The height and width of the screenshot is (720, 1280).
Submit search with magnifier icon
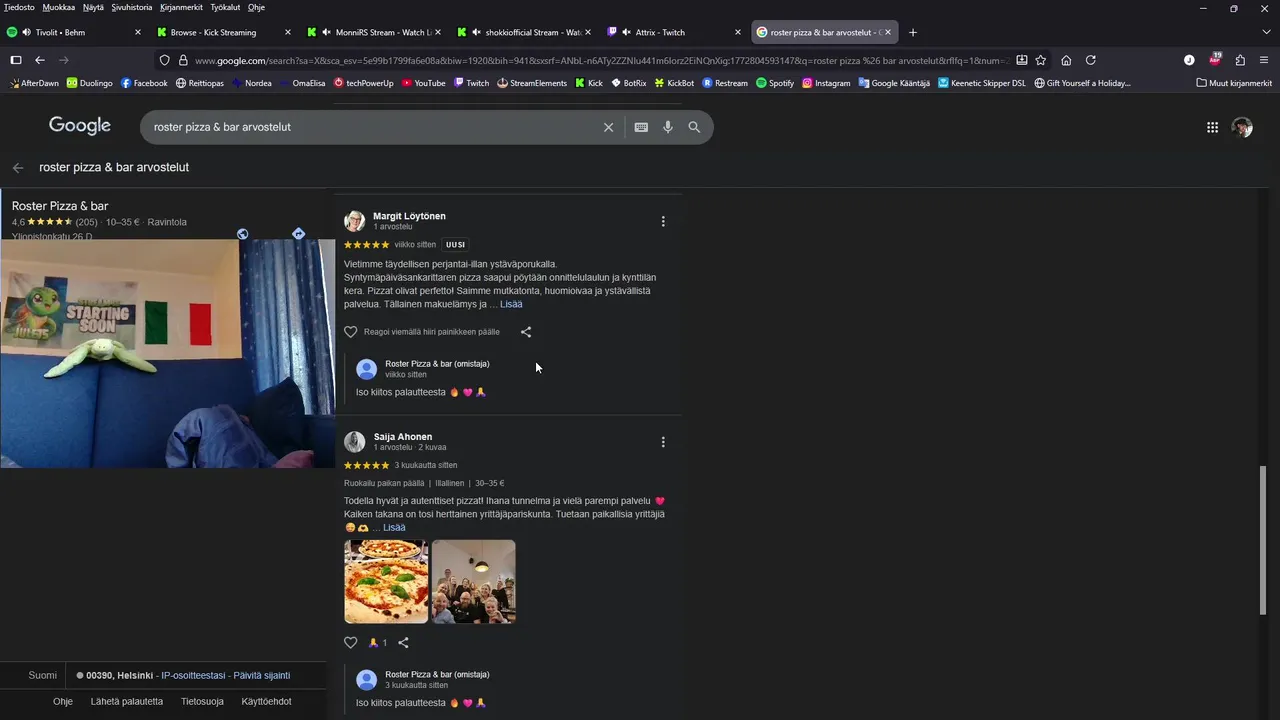[694, 127]
